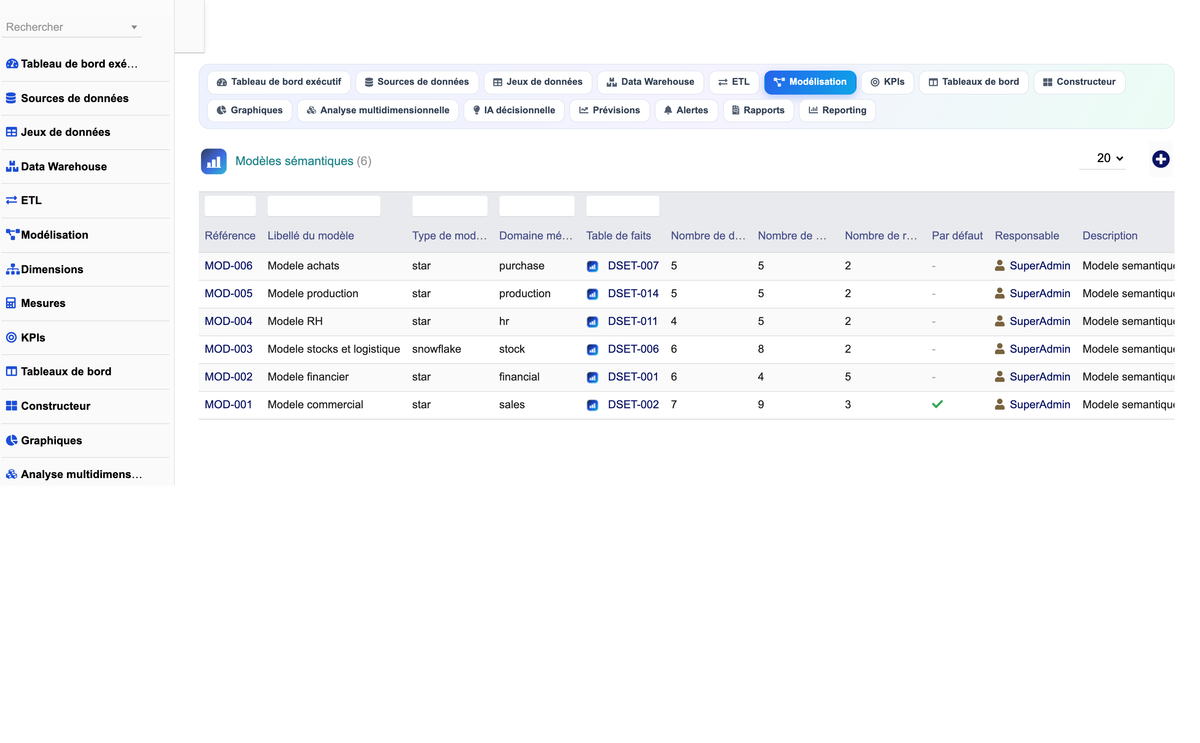Click the Modèles sémantiques header icon
Image resolution: width=1200 pixels, height=743 pixels.
click(x=214, y=161)
